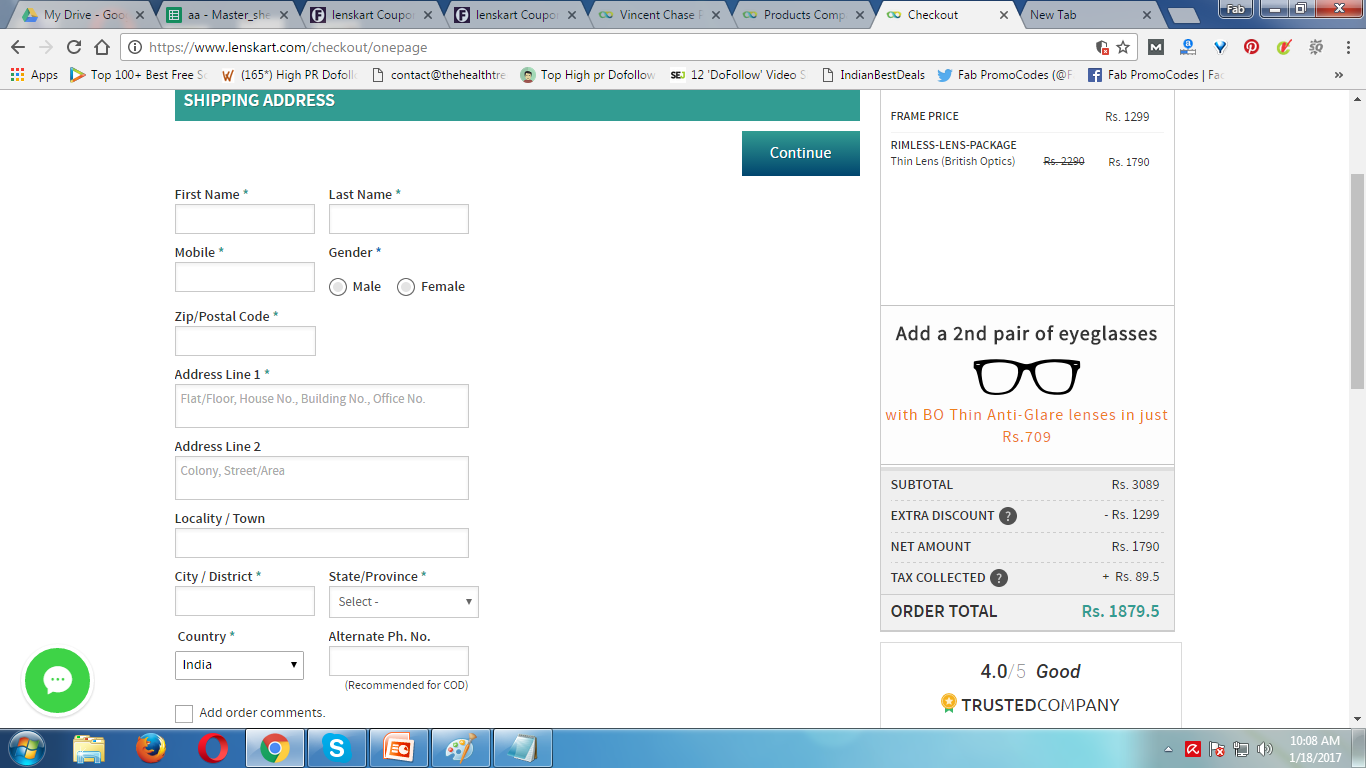Open the volume icon in system tray
This screenshot has height=768, width=1366.
(1265, 749)
